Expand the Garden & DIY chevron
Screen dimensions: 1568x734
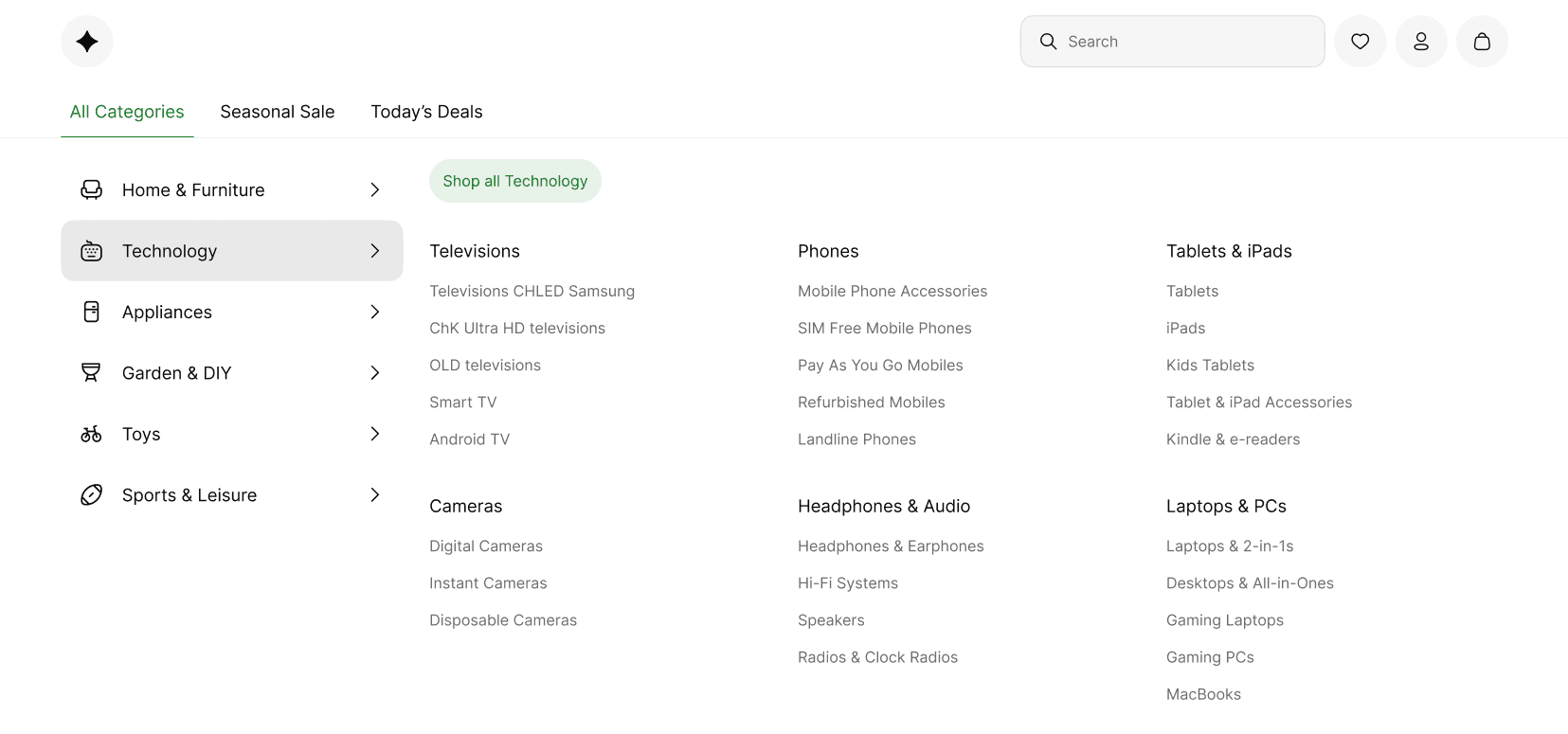click(375, 373)
